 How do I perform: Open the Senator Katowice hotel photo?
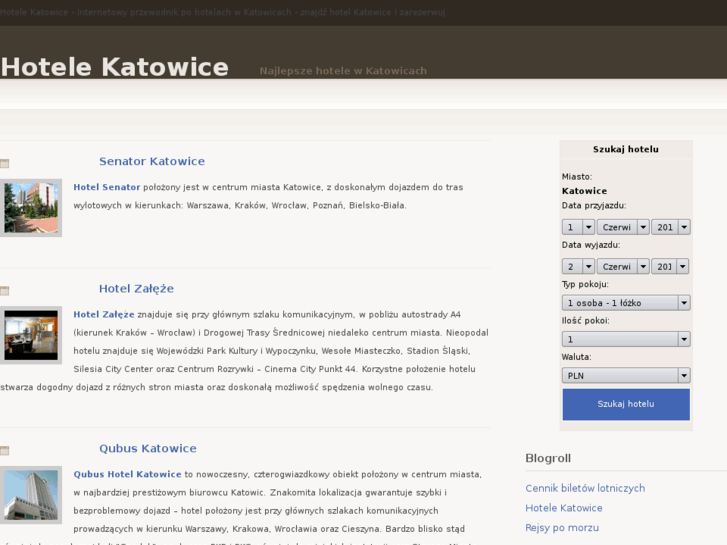[31, 208]
